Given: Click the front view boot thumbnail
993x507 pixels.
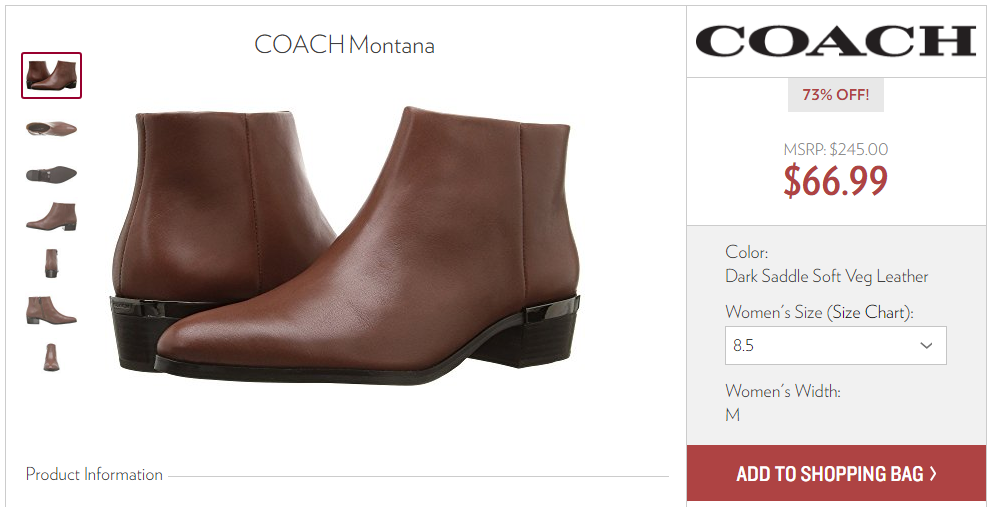Looking at the screenshot, I should [51, 357].
